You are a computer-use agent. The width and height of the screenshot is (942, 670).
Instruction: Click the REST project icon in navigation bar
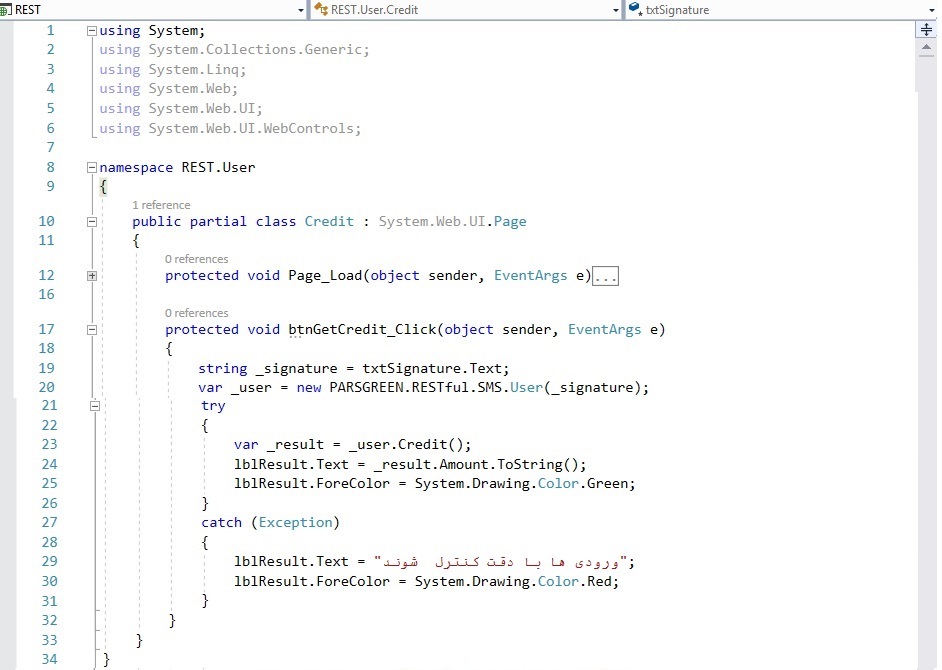[7, 10]
